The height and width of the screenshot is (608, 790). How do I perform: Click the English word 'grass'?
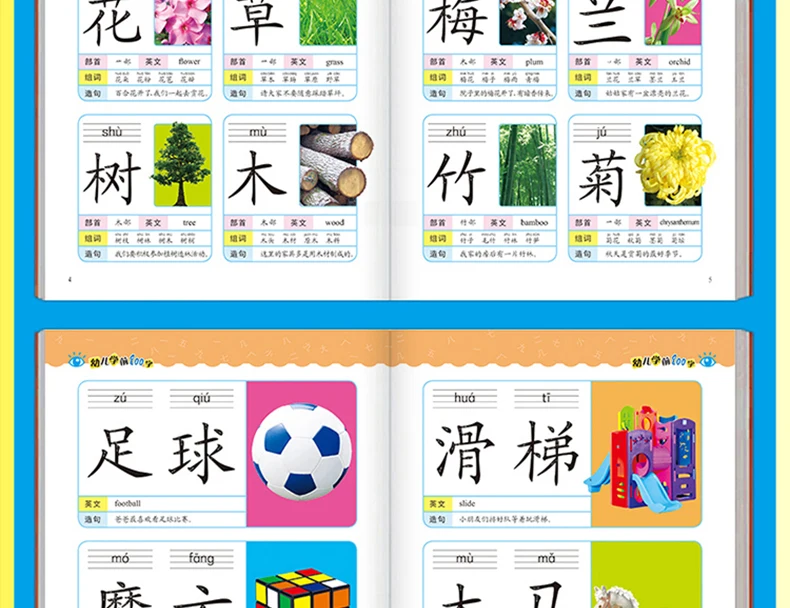(334, 62)
